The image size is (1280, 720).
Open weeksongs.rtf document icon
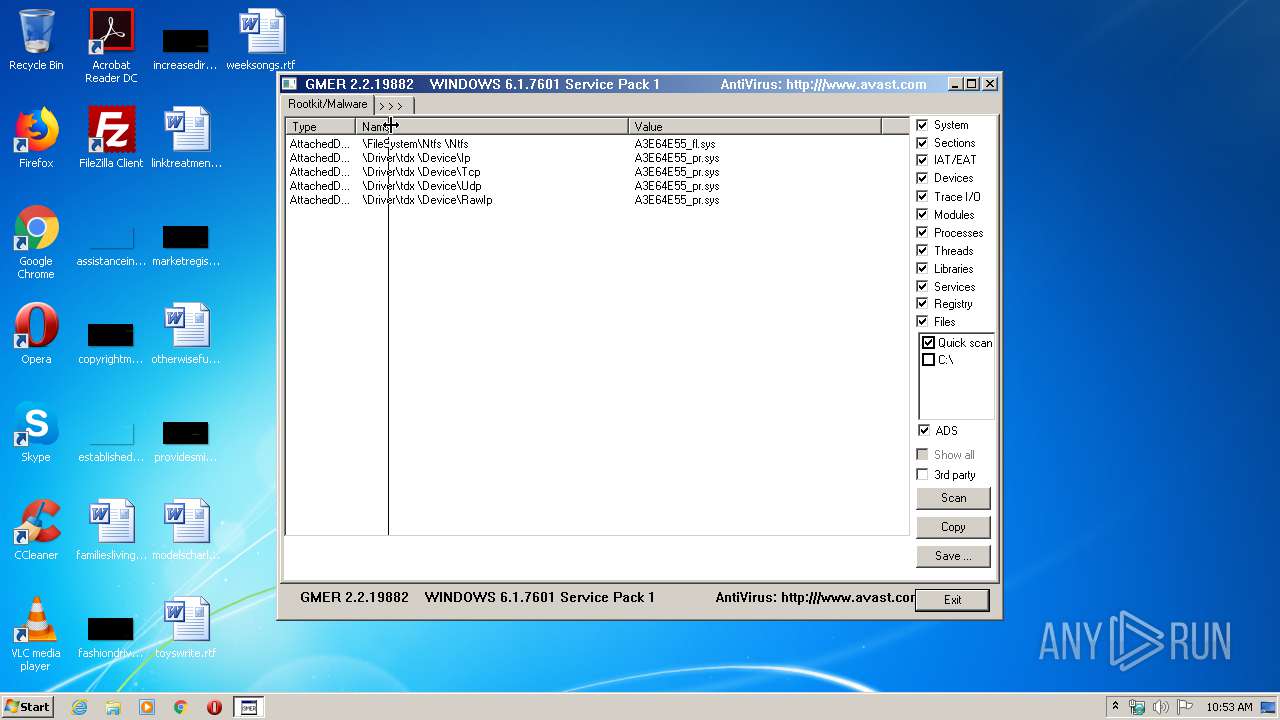260,40
